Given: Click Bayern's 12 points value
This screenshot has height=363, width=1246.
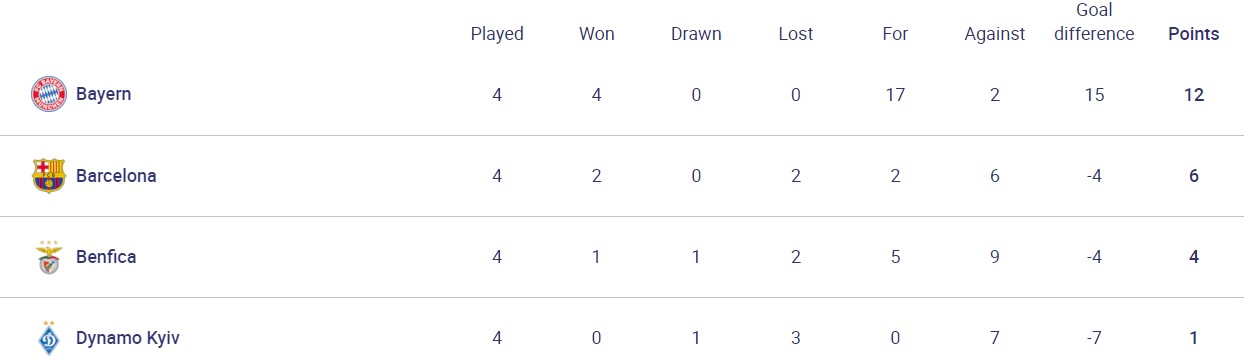Looking at the screenshot, I should pos(1193,95).
